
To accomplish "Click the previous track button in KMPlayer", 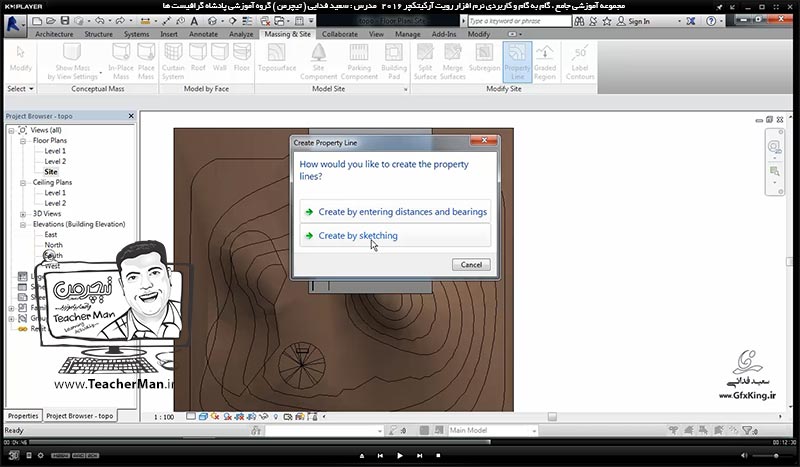I will [x=380, y=455].
